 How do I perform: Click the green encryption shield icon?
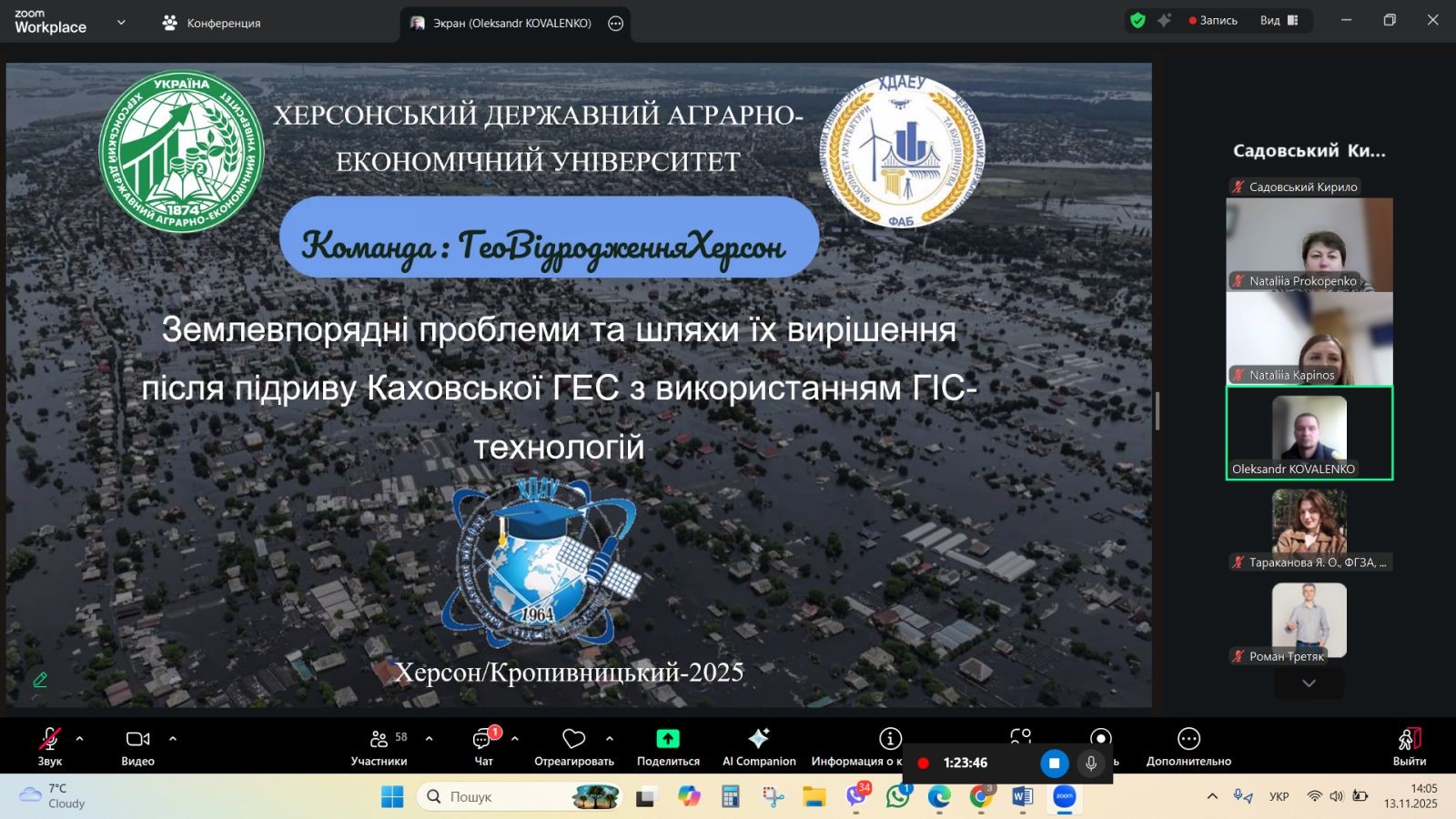(1137, 20)
